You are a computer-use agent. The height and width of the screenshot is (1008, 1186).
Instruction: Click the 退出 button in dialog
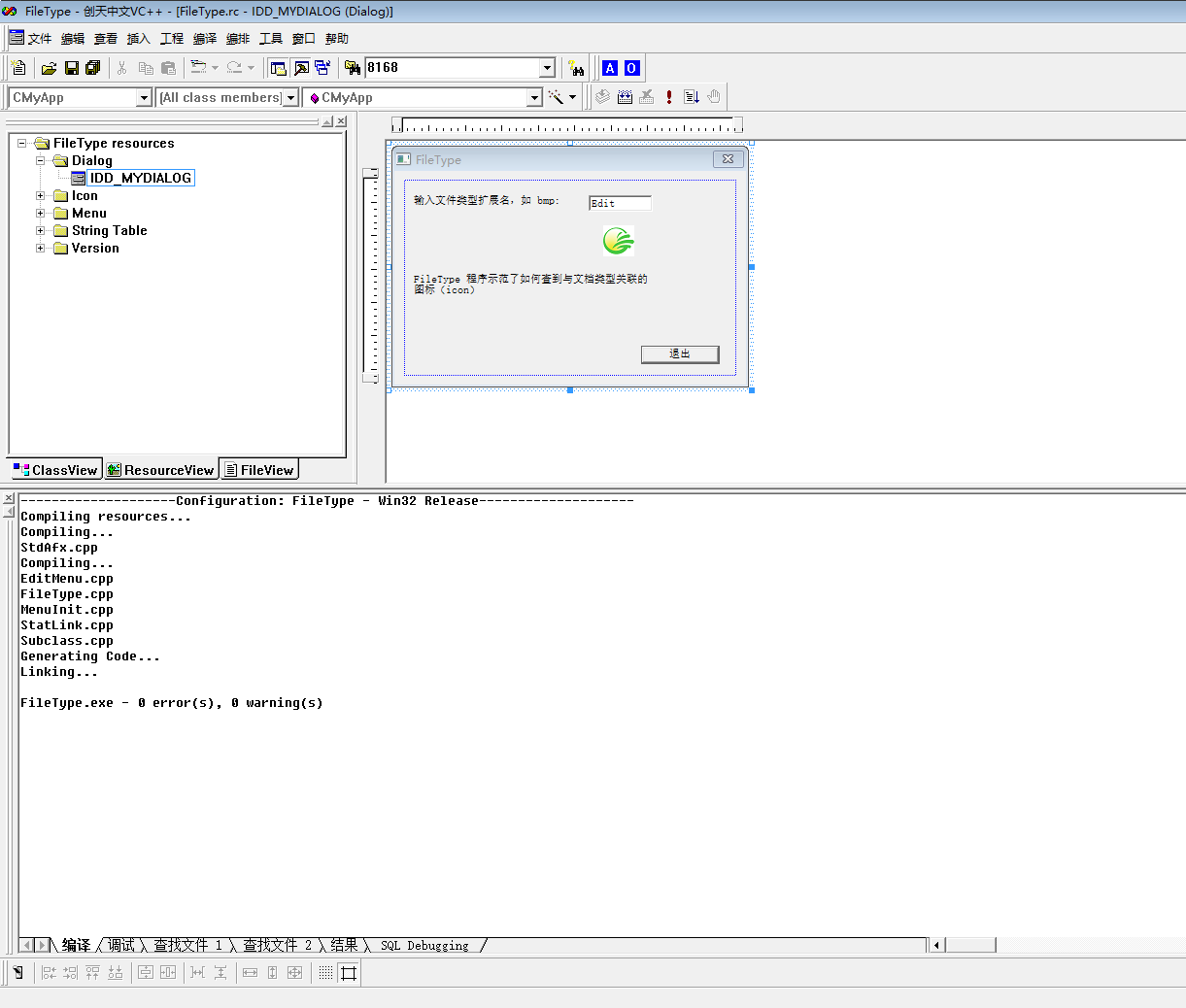click(x=680, y=354)
